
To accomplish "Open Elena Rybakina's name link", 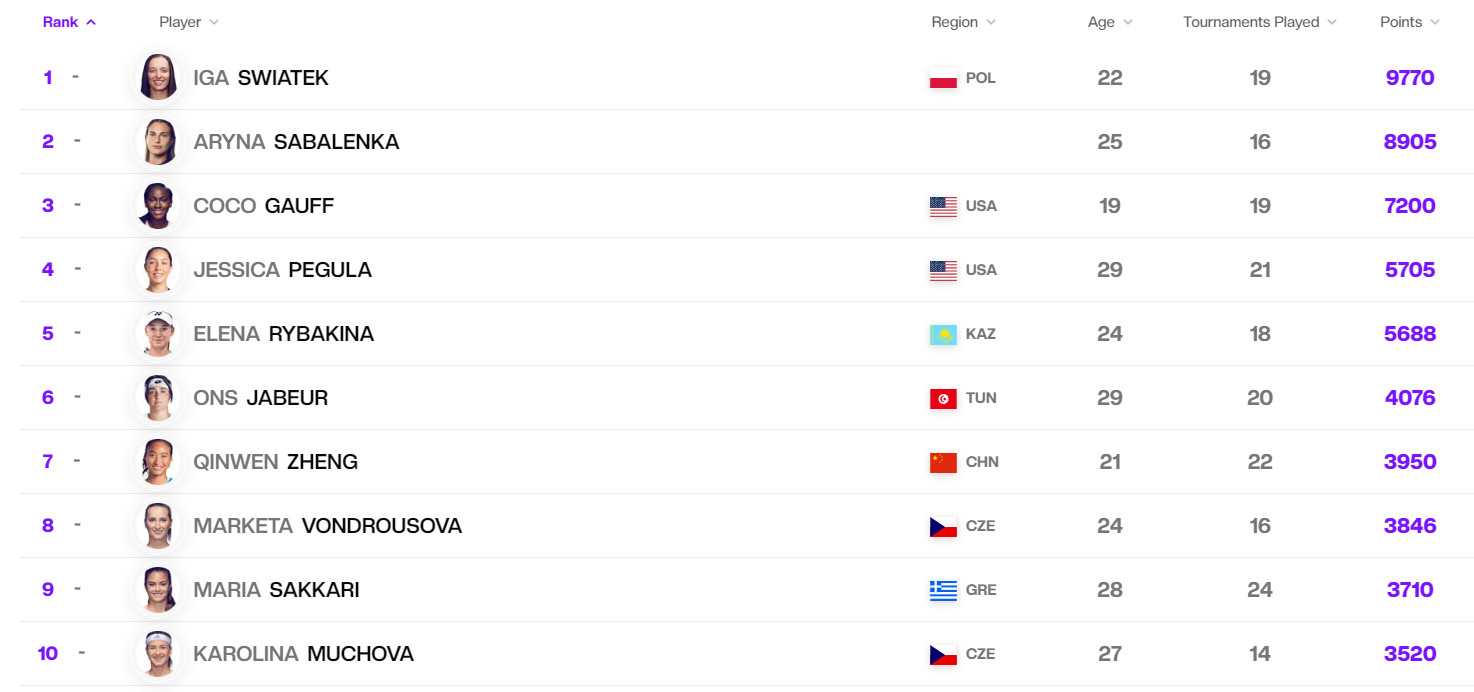I will [283, 334].
